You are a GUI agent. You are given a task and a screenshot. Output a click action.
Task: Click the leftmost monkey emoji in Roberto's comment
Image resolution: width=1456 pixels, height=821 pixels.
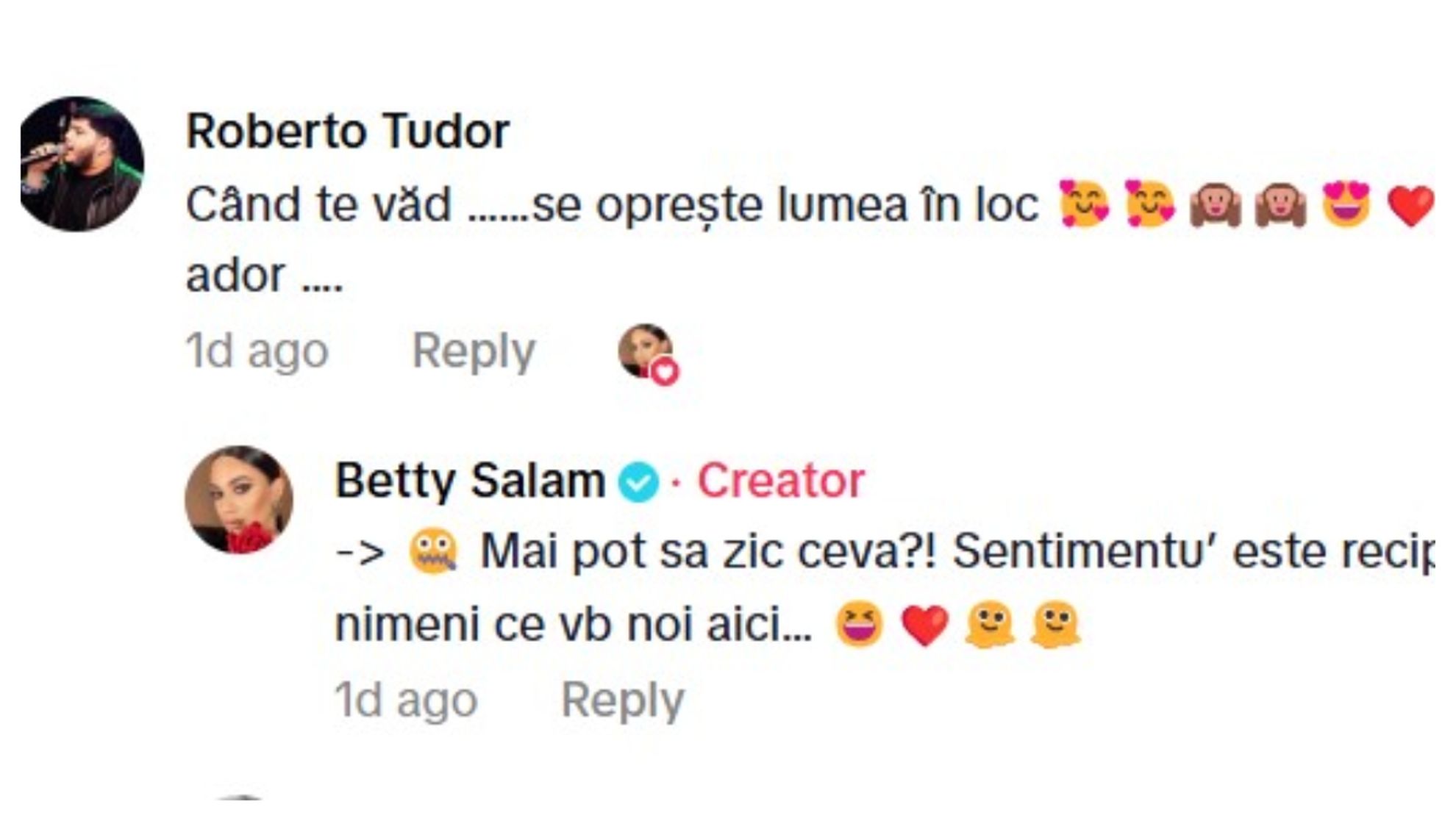tap(1215, 204)
